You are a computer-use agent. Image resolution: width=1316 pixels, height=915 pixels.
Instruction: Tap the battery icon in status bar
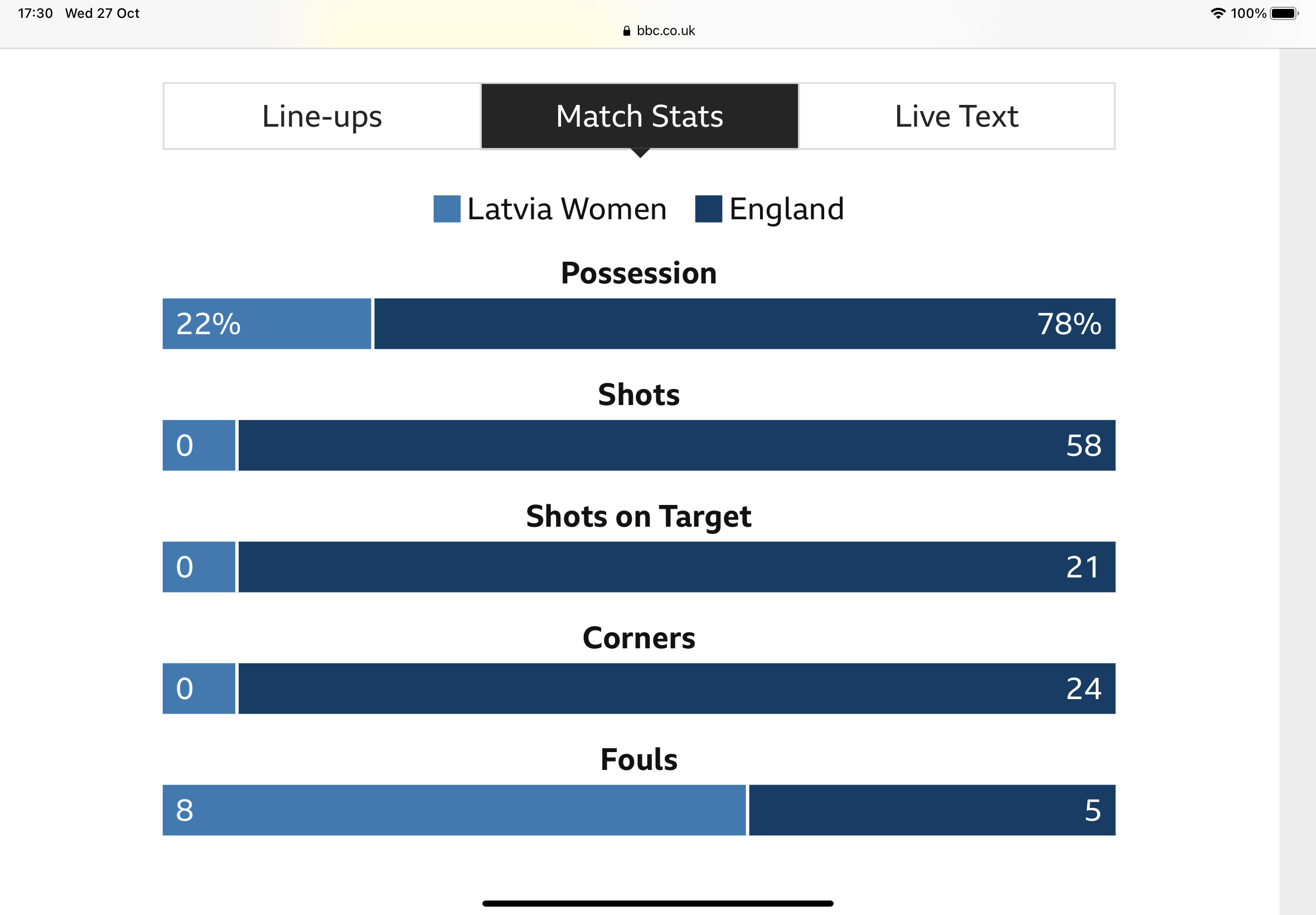coord(1284,13)
